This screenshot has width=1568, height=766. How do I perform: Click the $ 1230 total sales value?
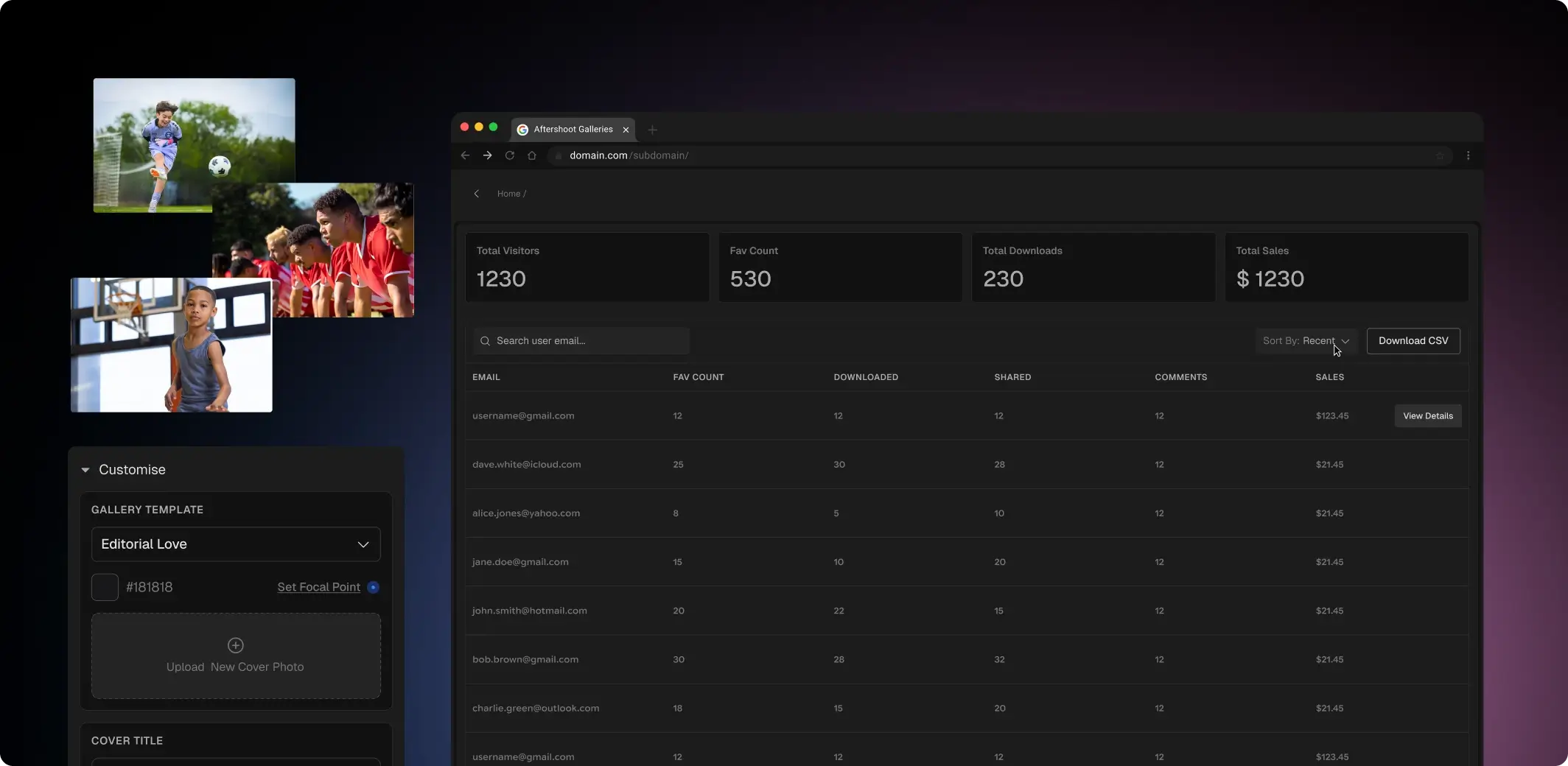(1270, 279)
